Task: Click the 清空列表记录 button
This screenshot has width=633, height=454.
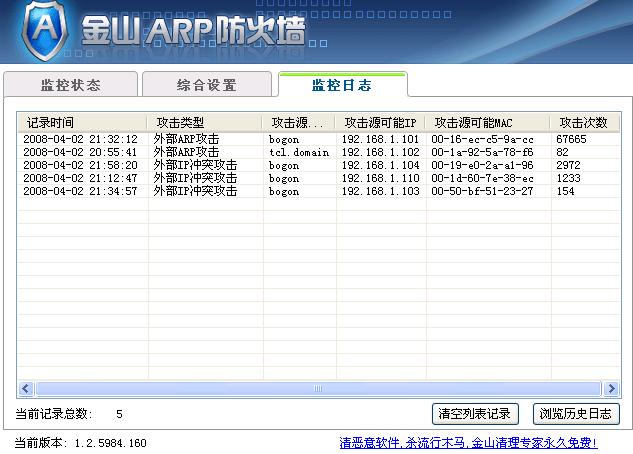Action: (475, 414)
